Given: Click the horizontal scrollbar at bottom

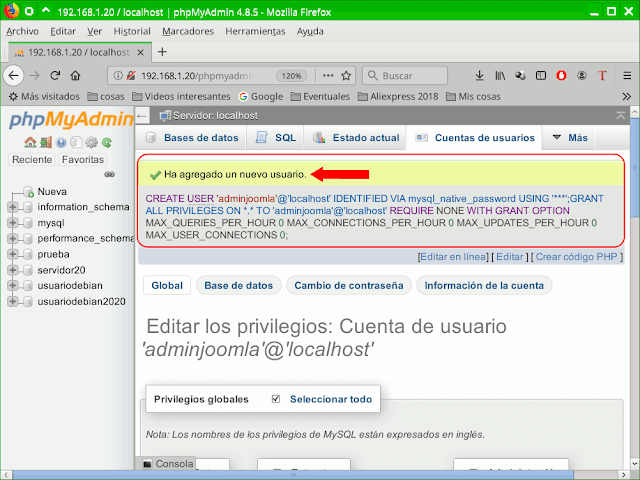Looking at the screenshot, I should [293, 475].
